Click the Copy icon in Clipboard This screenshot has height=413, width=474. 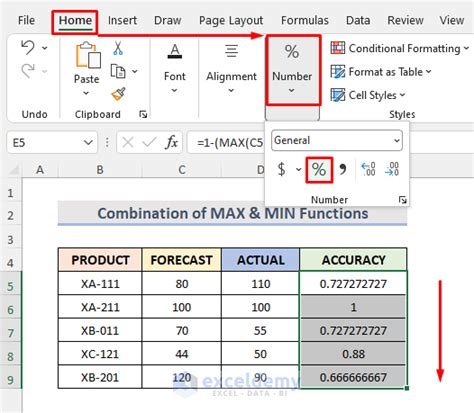point(118,71)
